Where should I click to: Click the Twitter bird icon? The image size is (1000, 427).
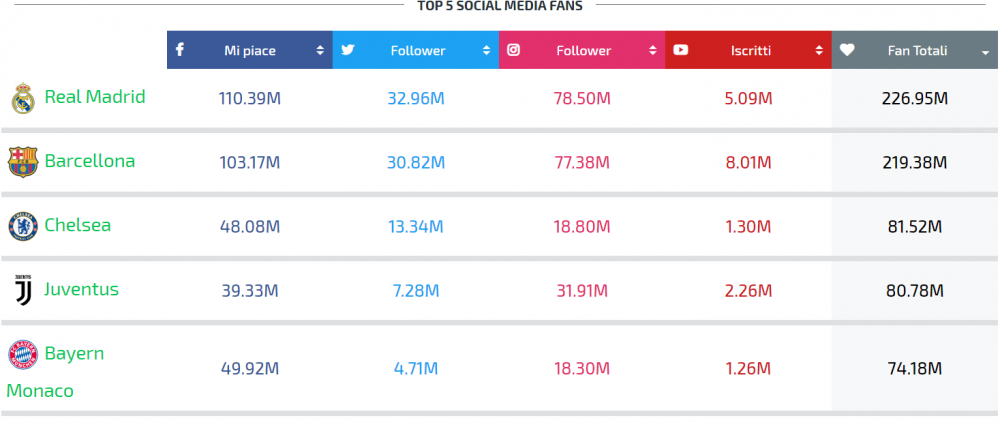(x=348, y=50)
